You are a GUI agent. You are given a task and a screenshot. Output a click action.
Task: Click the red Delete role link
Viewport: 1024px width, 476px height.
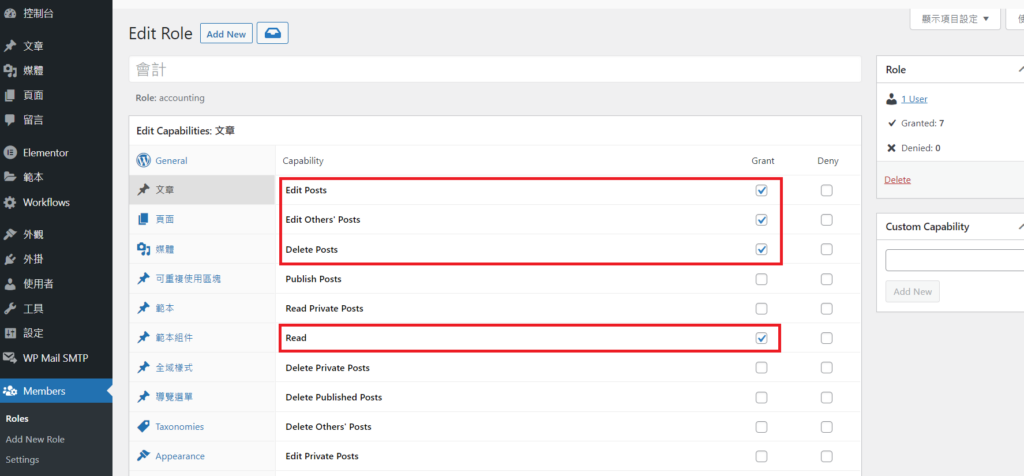897,180
